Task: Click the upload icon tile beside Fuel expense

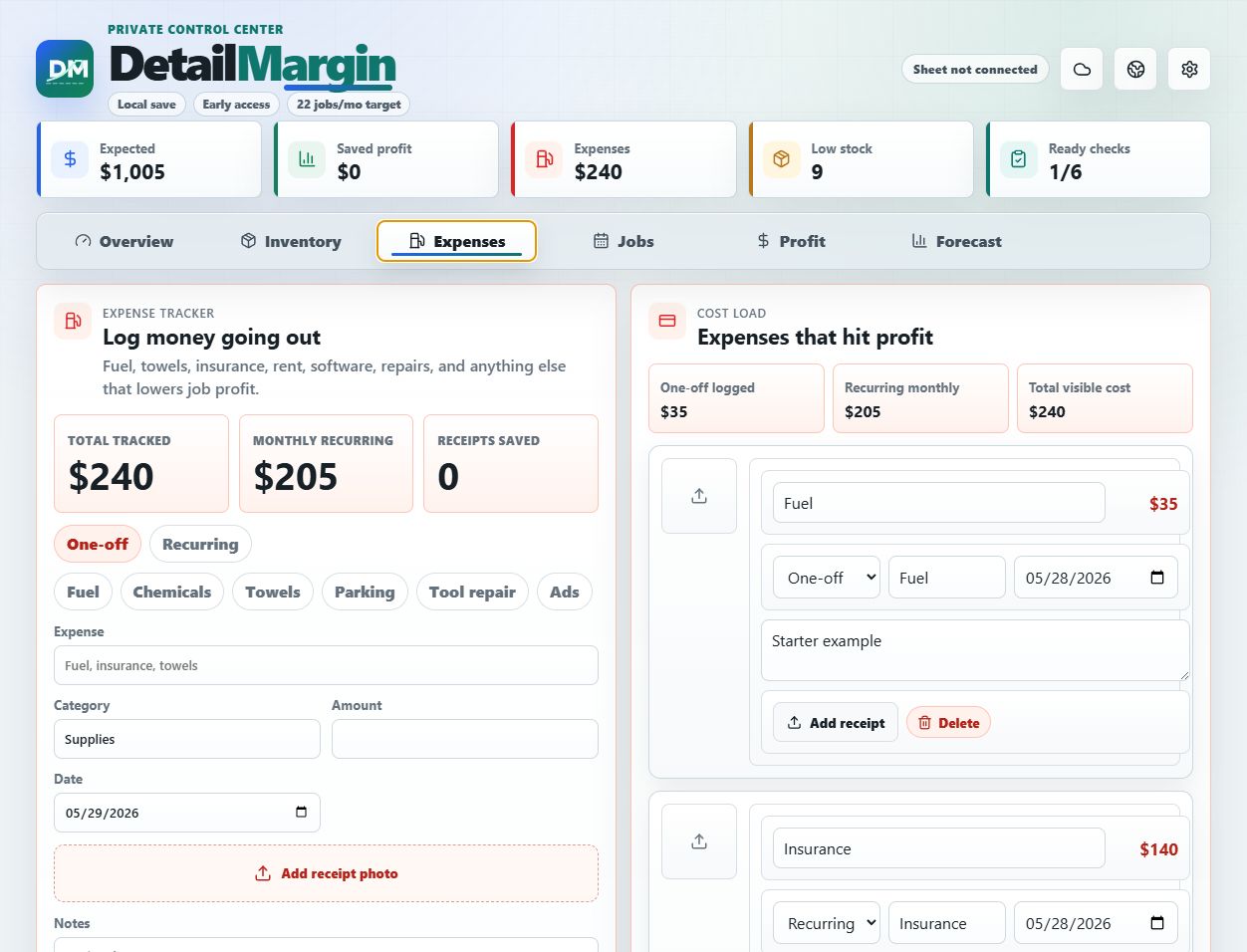Action: 699,496
